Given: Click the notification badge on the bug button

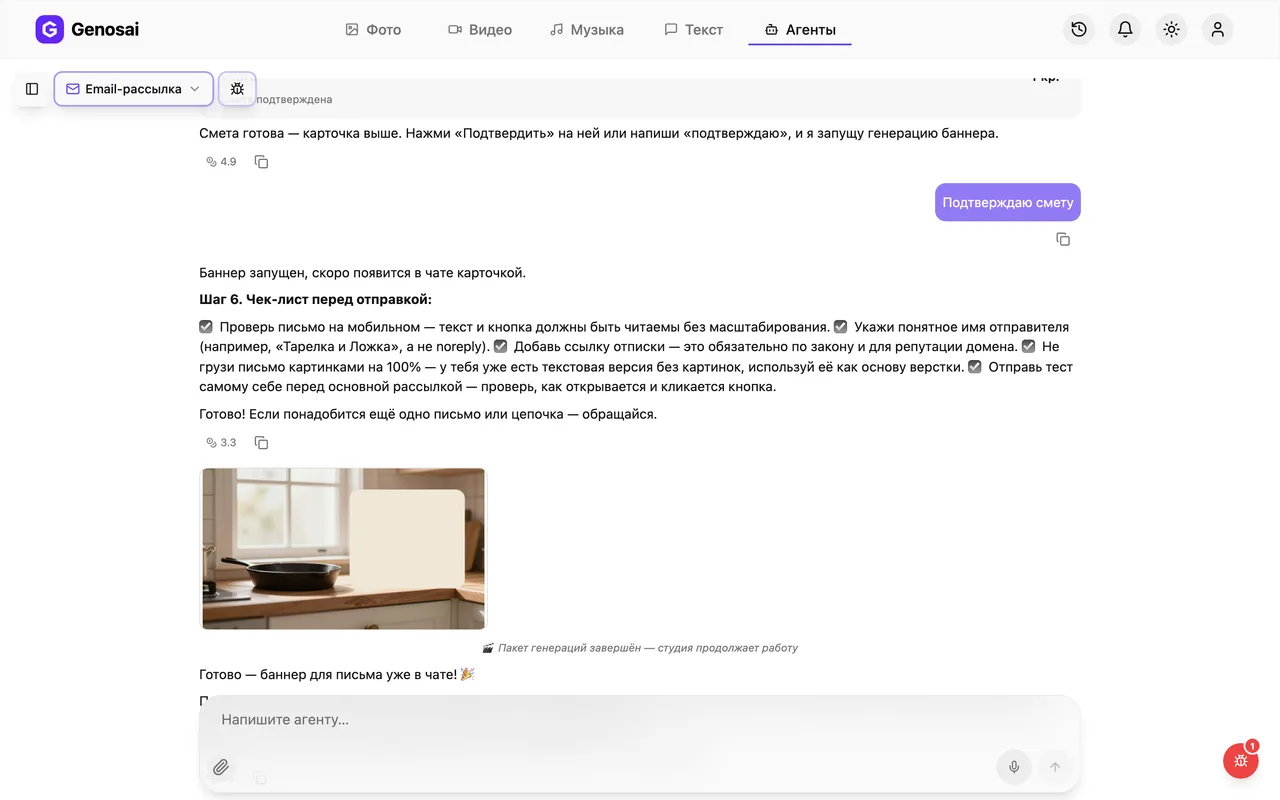Looking at the screenshot, I should tap(1252, 746).
